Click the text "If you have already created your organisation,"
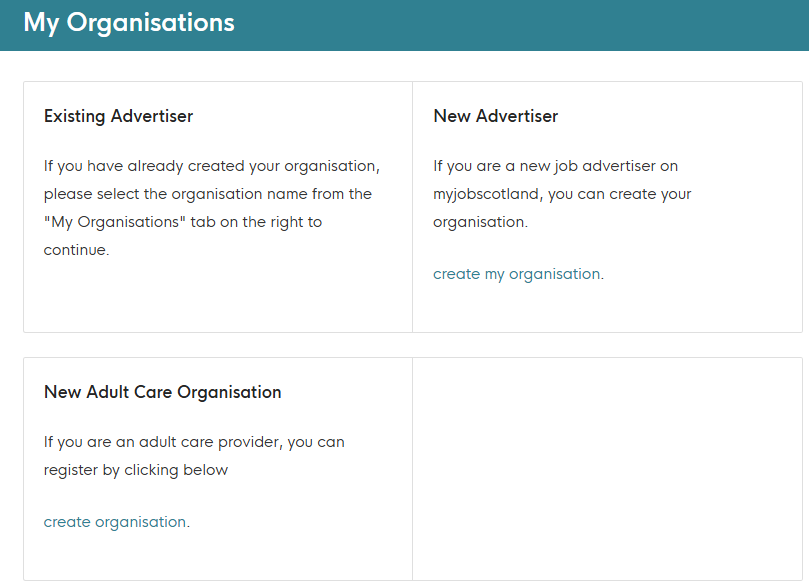The image size is (809, 588). coord(211,166)
